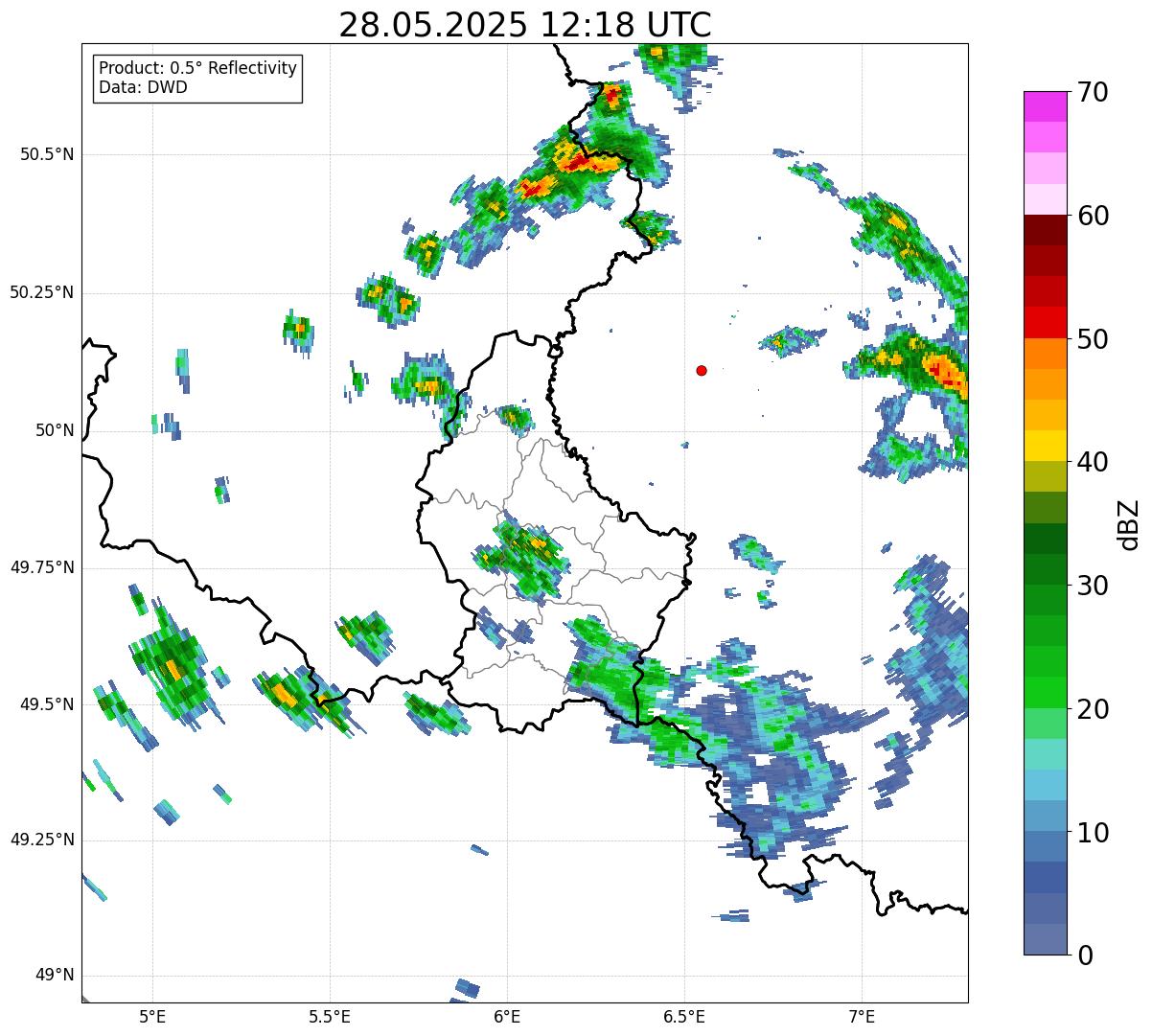This screenshot has width=1152, height=1036.
Task: Click the orange swatch just below 50 dBZ
Action: coord(1045,354)
